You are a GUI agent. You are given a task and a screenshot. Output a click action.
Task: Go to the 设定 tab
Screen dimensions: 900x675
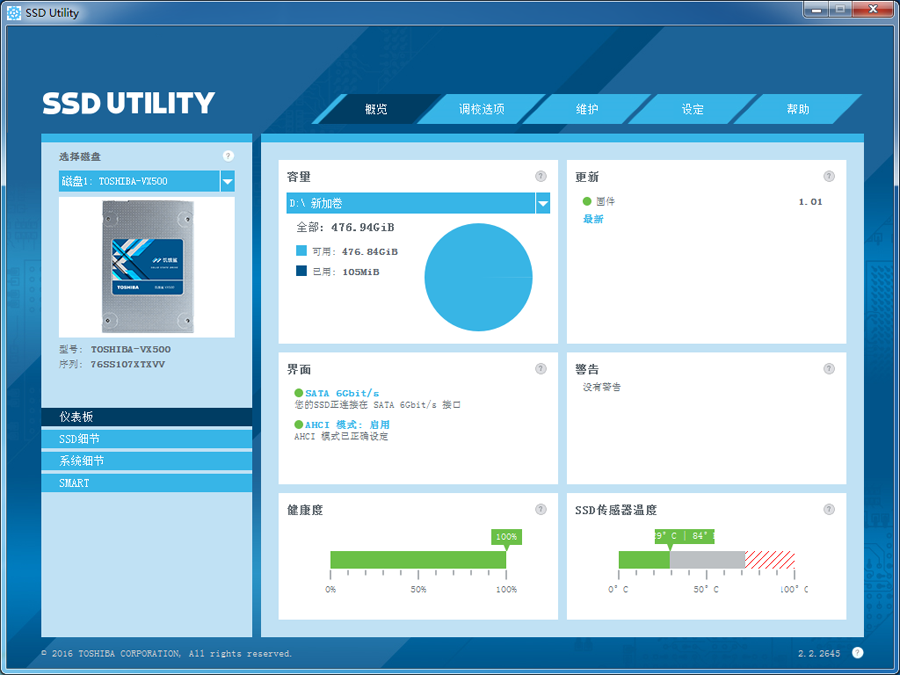click(693, 109)
